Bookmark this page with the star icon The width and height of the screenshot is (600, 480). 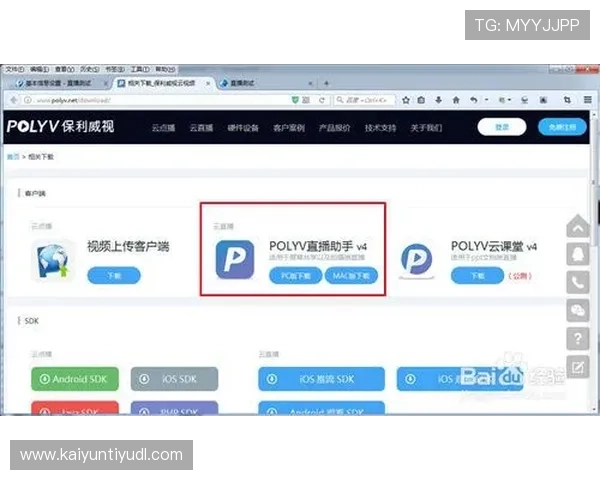click(406, 100)
